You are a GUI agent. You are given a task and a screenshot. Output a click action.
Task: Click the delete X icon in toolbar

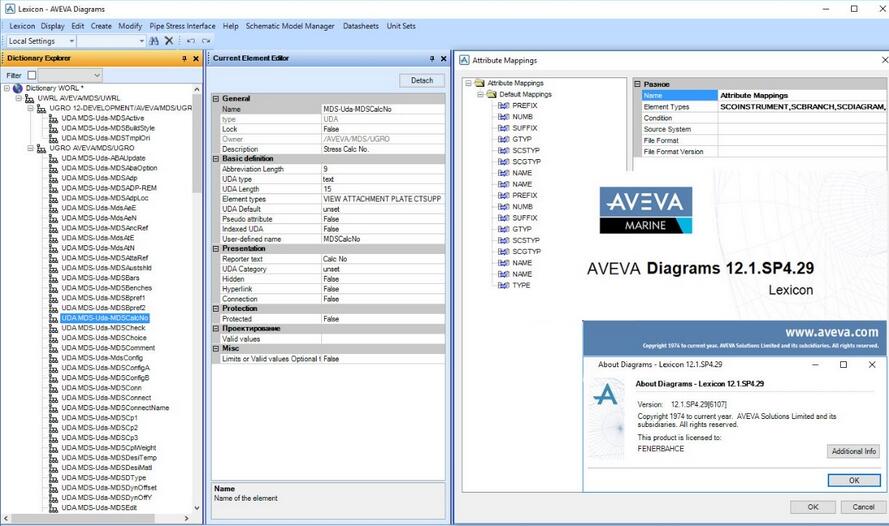tap(169, 41)
